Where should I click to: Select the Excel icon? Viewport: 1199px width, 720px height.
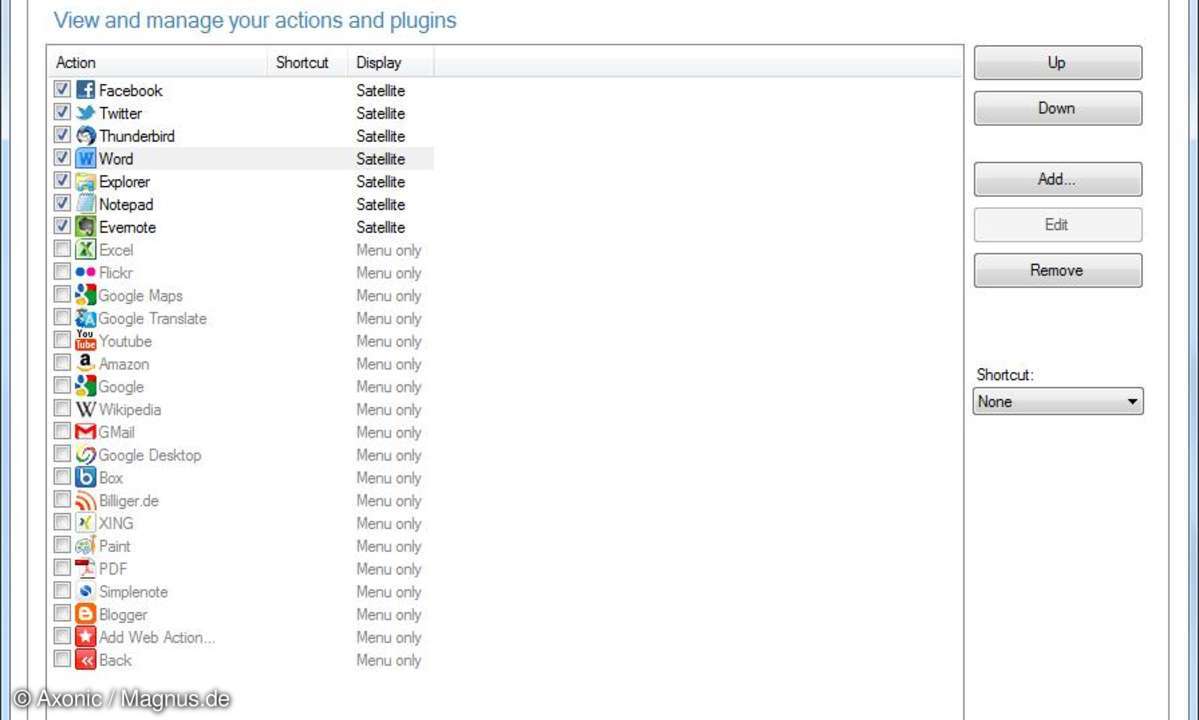86,250
